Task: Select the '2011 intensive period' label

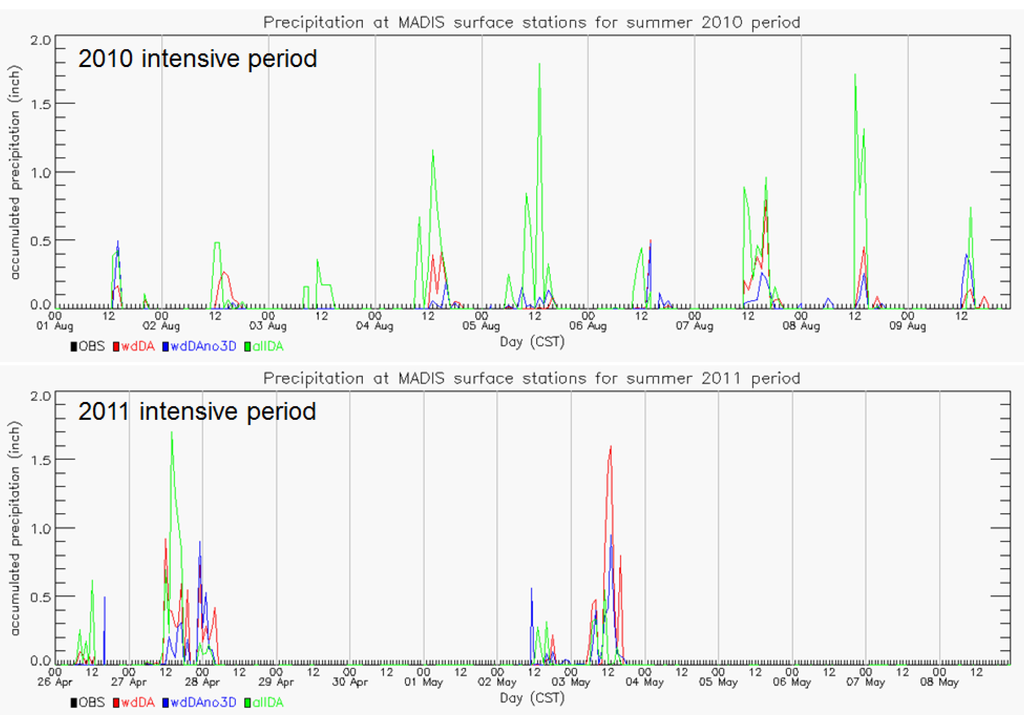Action: click(197, 411)
